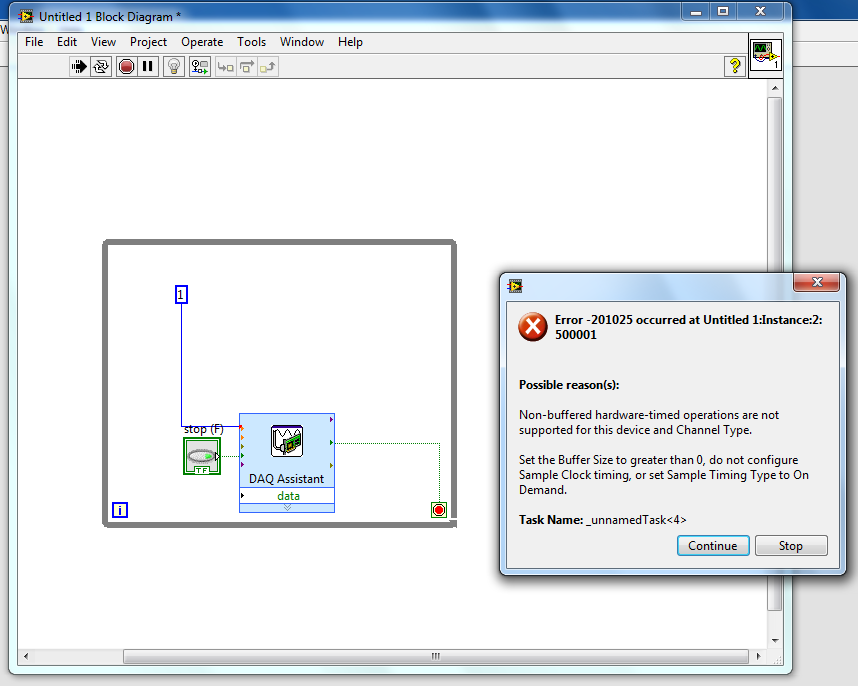
Task: Click vertical scrollbar up arrow
Action: 775,88
